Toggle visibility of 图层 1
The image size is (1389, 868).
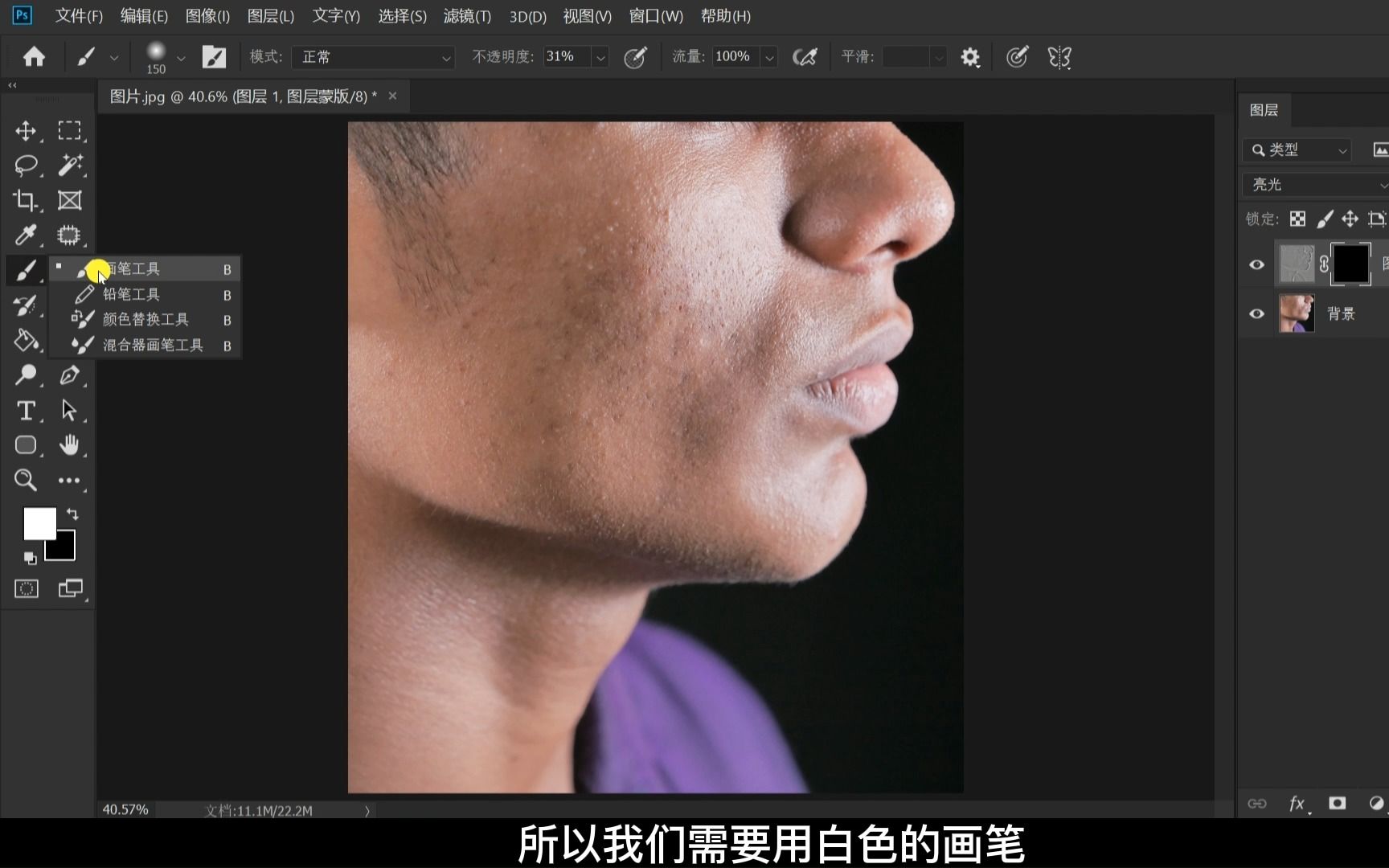point(1257,263)
